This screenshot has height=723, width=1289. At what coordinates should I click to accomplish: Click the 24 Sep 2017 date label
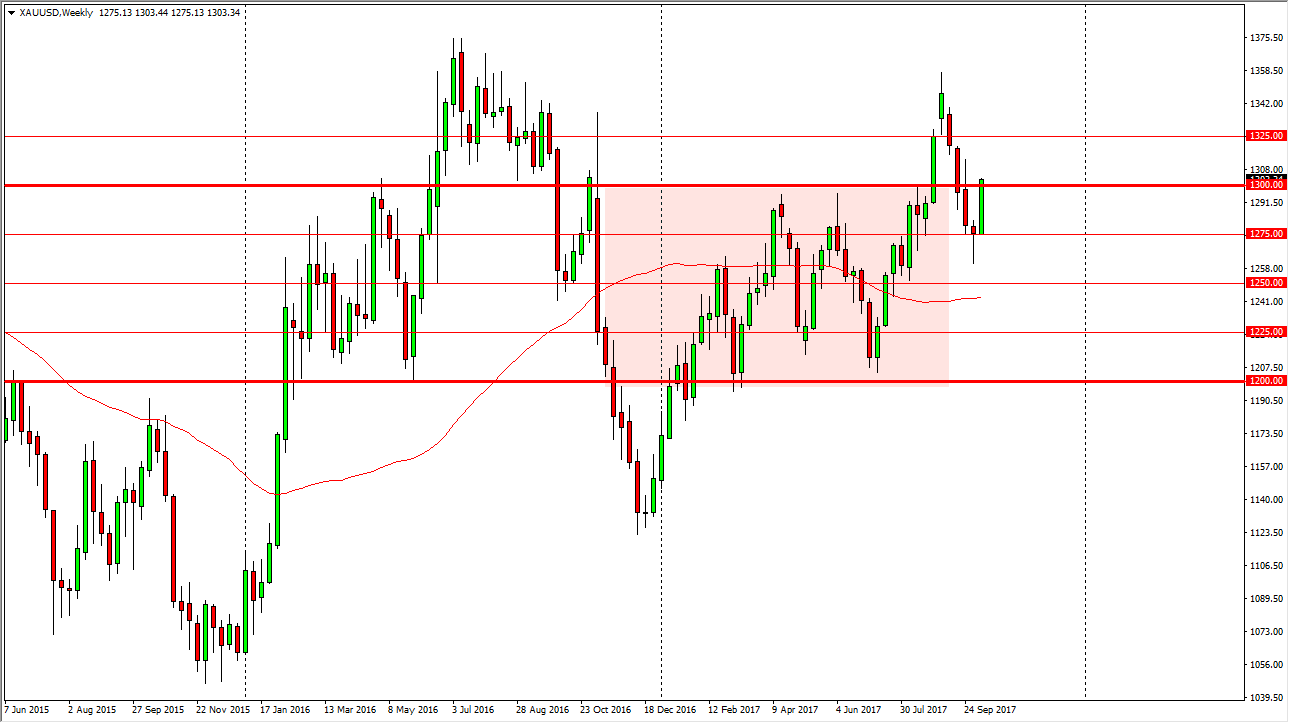point(989,710)
